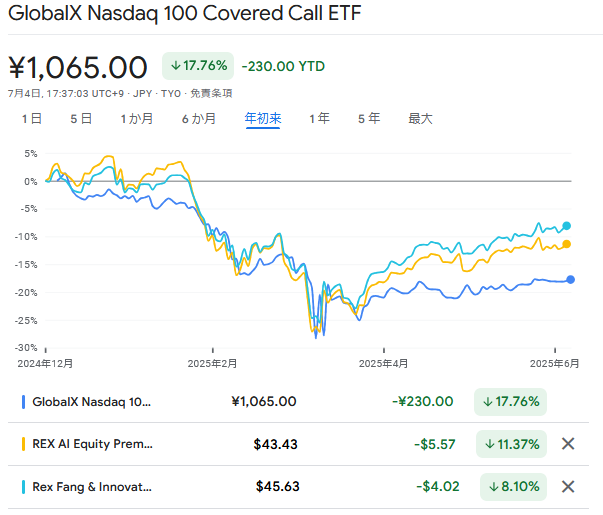
Task: Switch to the 5年 range
Action: tap(369, 118)
